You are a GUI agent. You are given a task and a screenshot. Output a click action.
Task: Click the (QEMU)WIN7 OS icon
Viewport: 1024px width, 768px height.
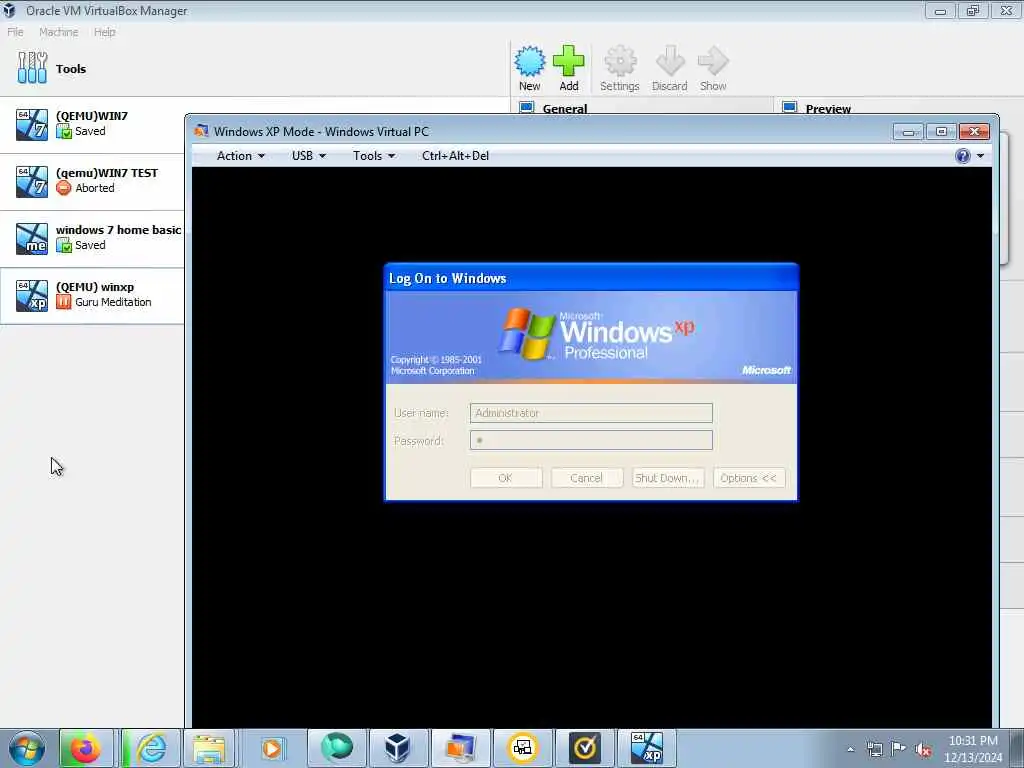coord(32,125)
